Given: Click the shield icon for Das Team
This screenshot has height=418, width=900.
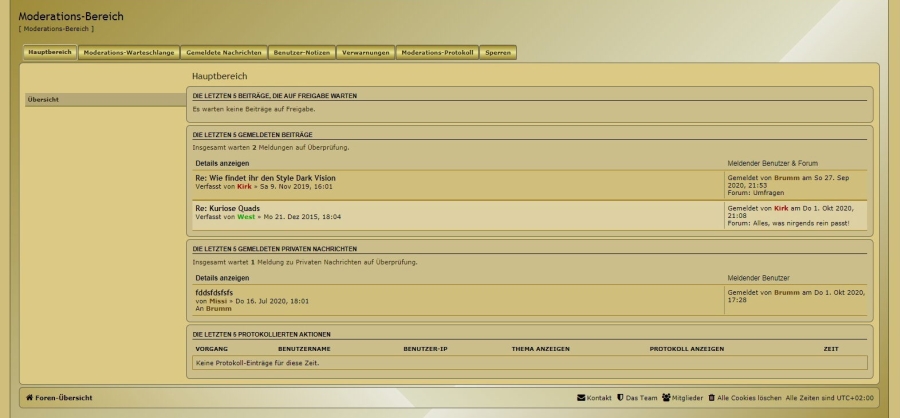Looking at the screenshot, I should (620, 397).
